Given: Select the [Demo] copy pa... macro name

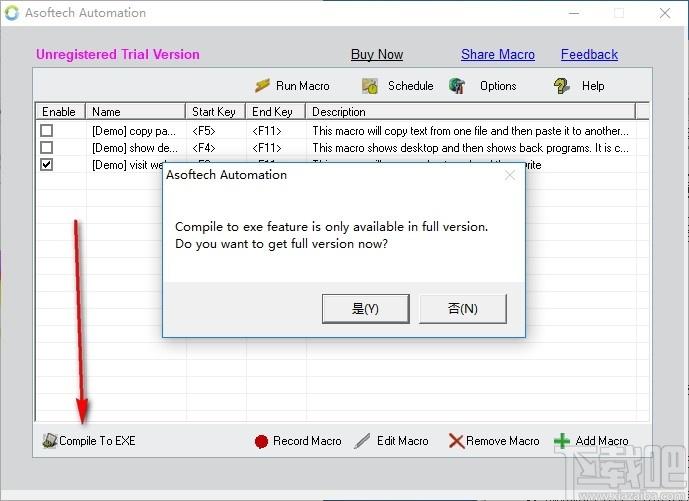Looking at the screenshot, I should tap(134, 131).
